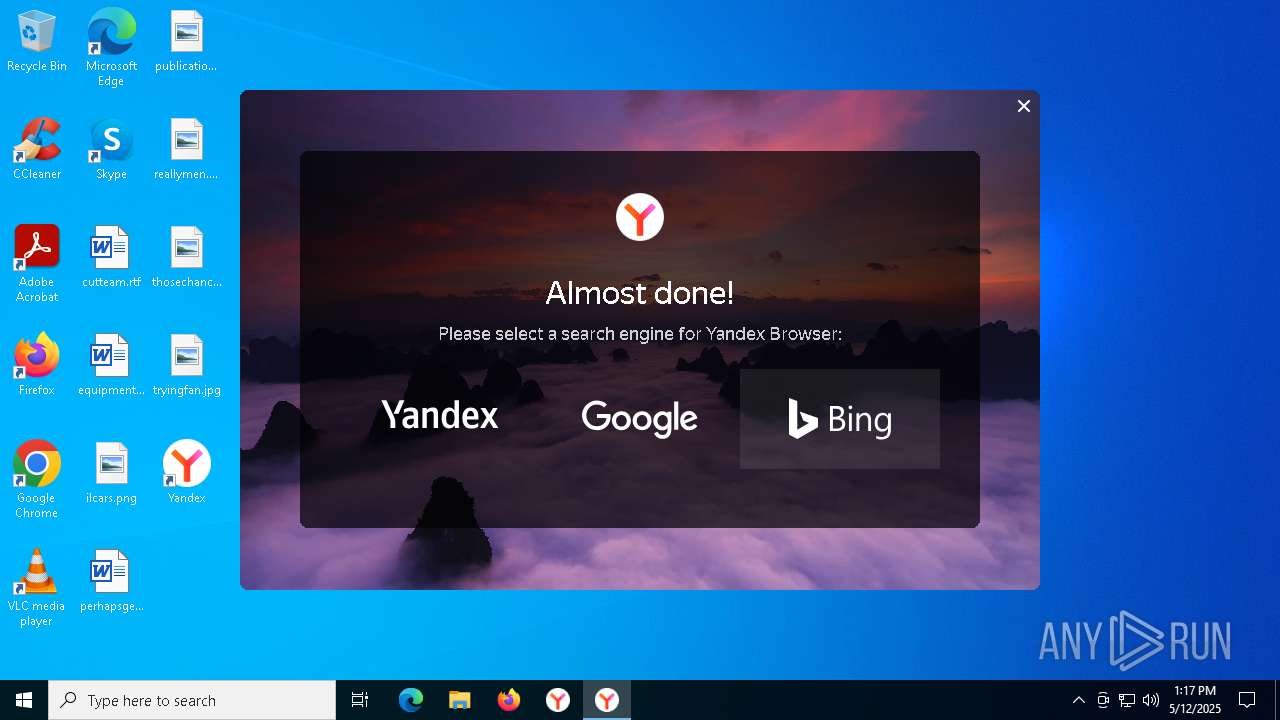Click active Yandex installer taskbar icon
The height and width of the screenshot is (720, 1280).
(x=607, y=700)
